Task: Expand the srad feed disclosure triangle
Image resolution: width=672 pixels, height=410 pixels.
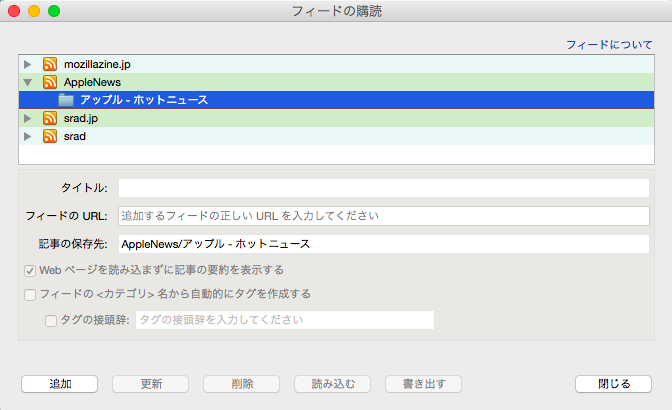Action: [x=28, y=136]
